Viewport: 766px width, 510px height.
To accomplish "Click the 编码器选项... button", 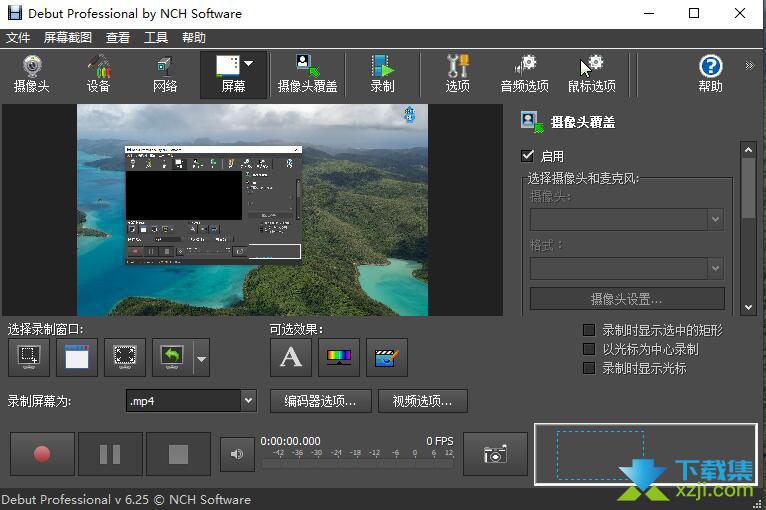I will pos(320,401).
